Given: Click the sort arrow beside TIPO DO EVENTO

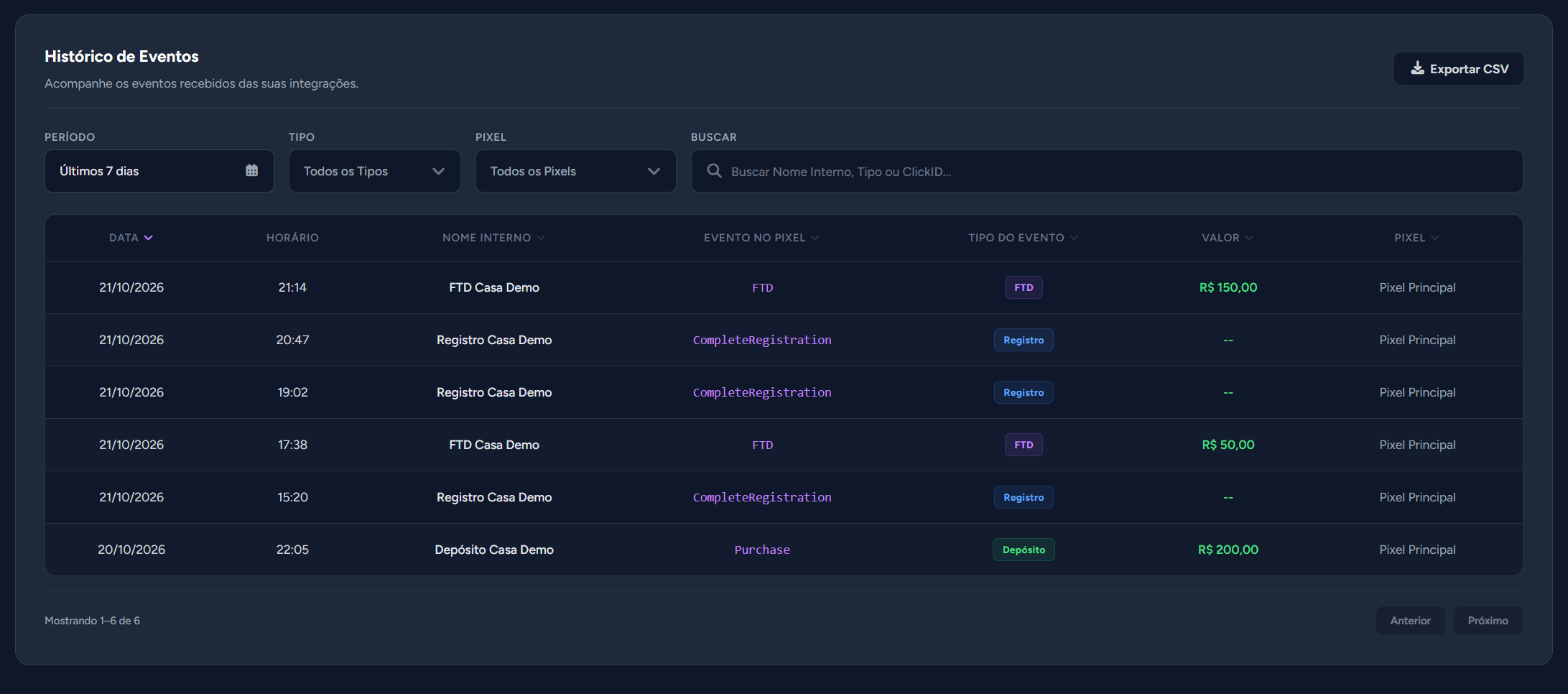Looking at the screenshot, I should [x=1074, y=238].
